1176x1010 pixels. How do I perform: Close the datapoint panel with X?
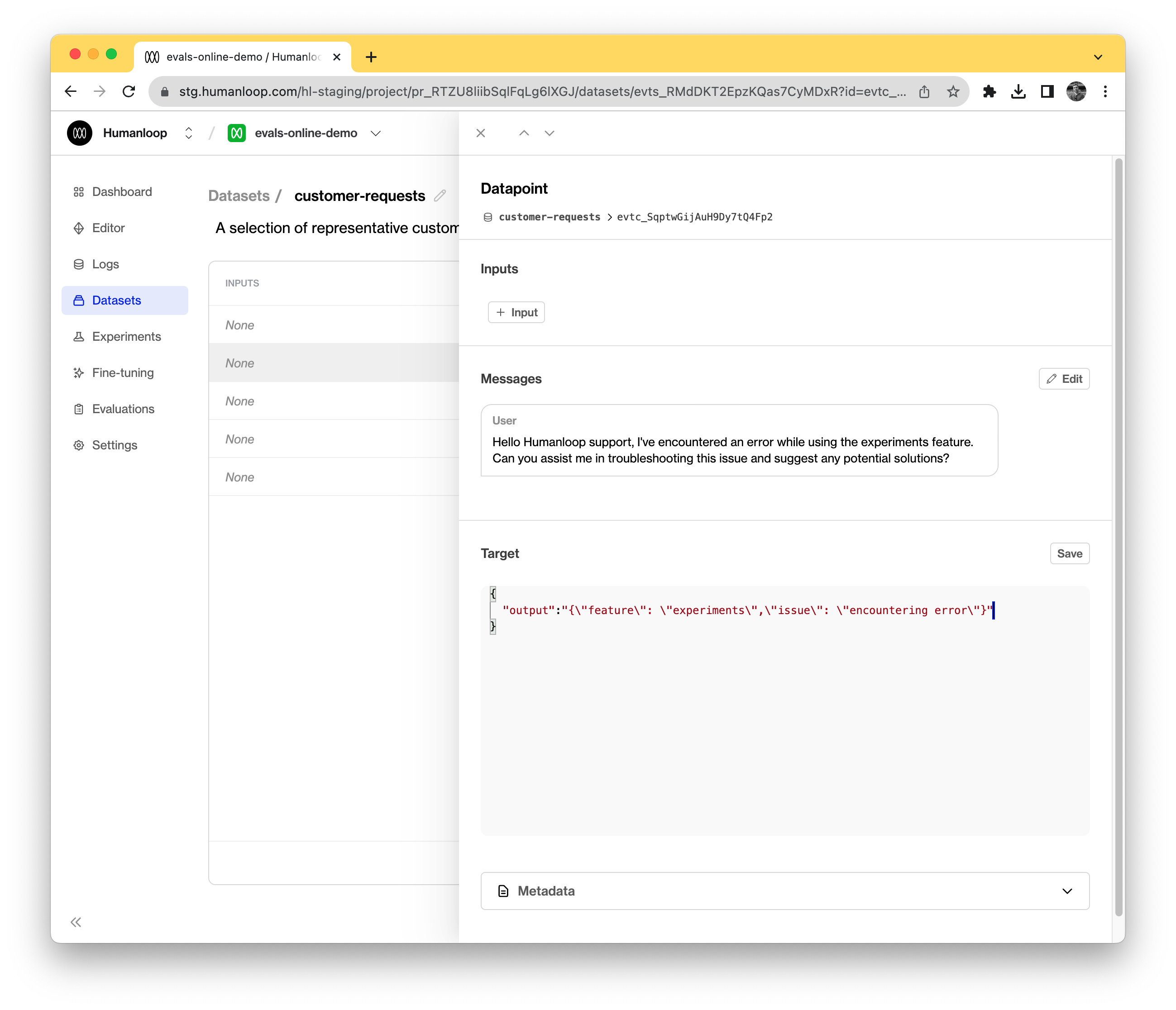tap(481, 133)
